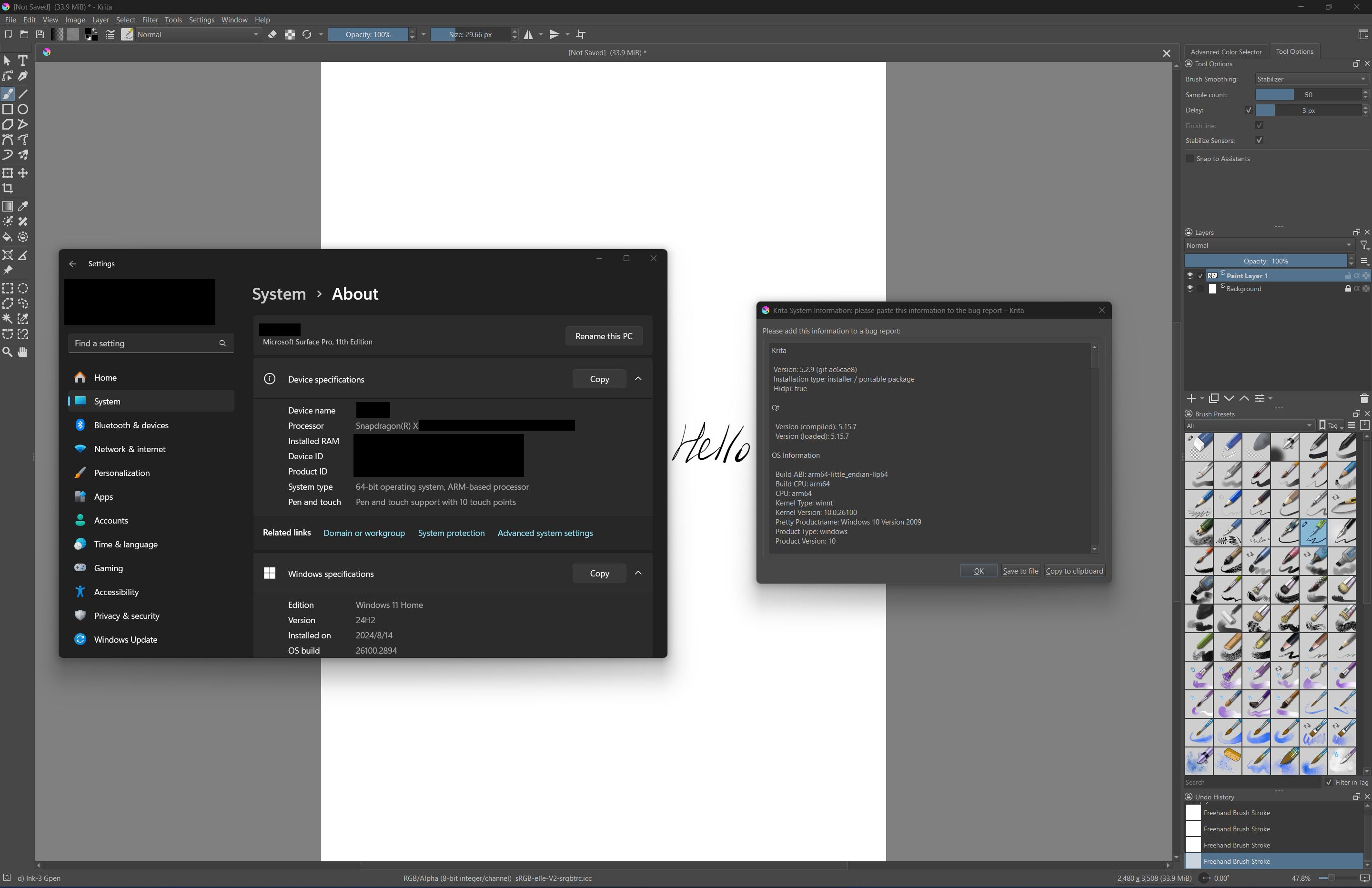1372x888 pixels.
Task: Select the Text tool in toolbox
Action: 23,61
